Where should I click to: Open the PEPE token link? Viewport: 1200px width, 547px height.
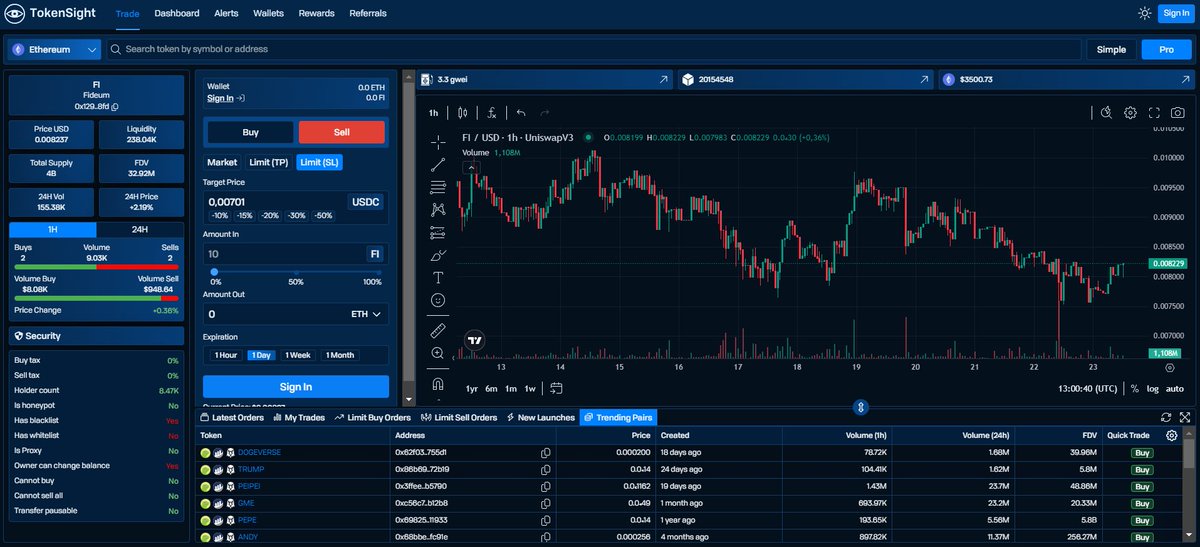point(247,521)
